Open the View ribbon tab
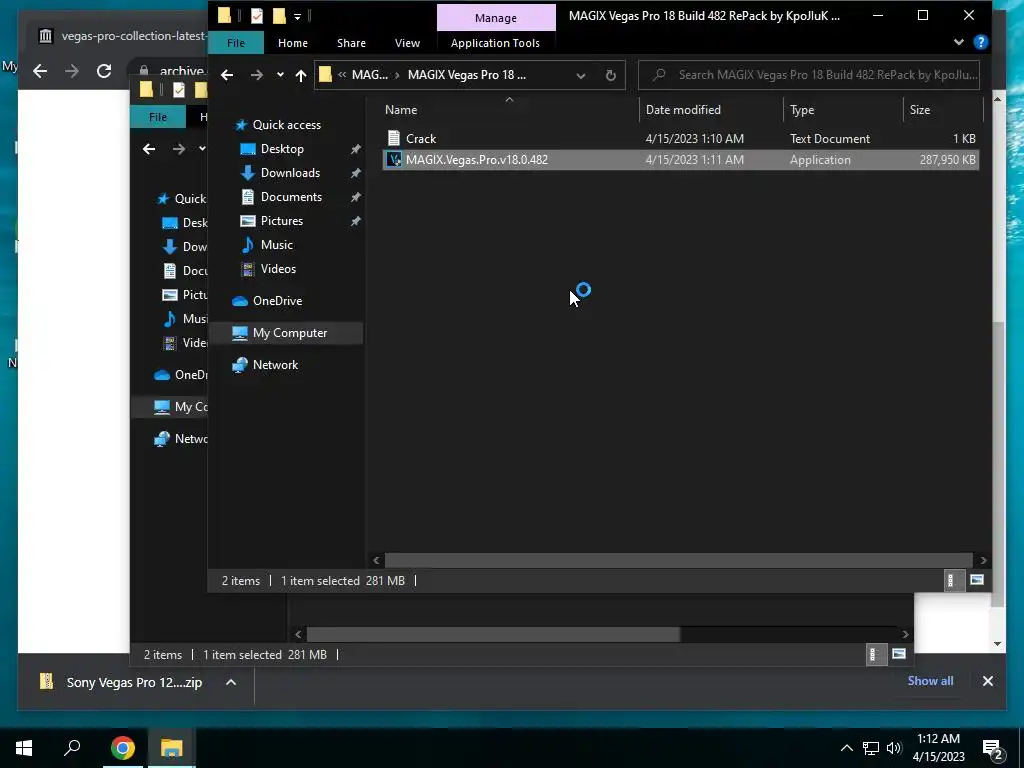This screenshot has height=768, width=1024. coord(408,43)
